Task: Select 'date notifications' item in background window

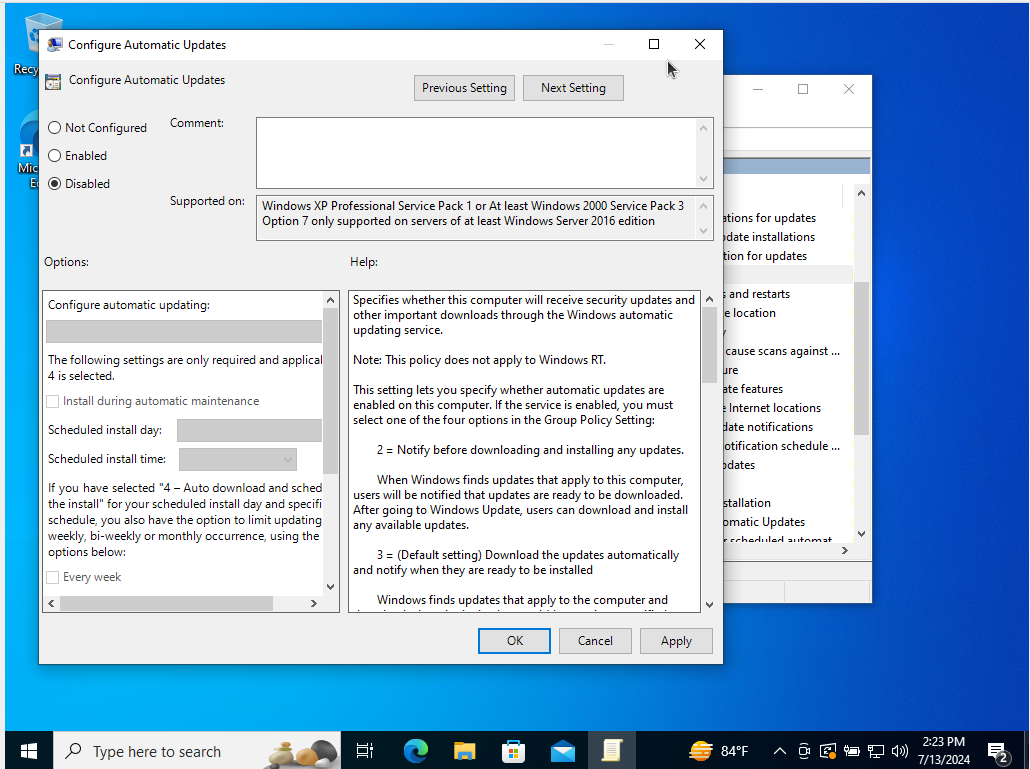Action: point(769,428)
